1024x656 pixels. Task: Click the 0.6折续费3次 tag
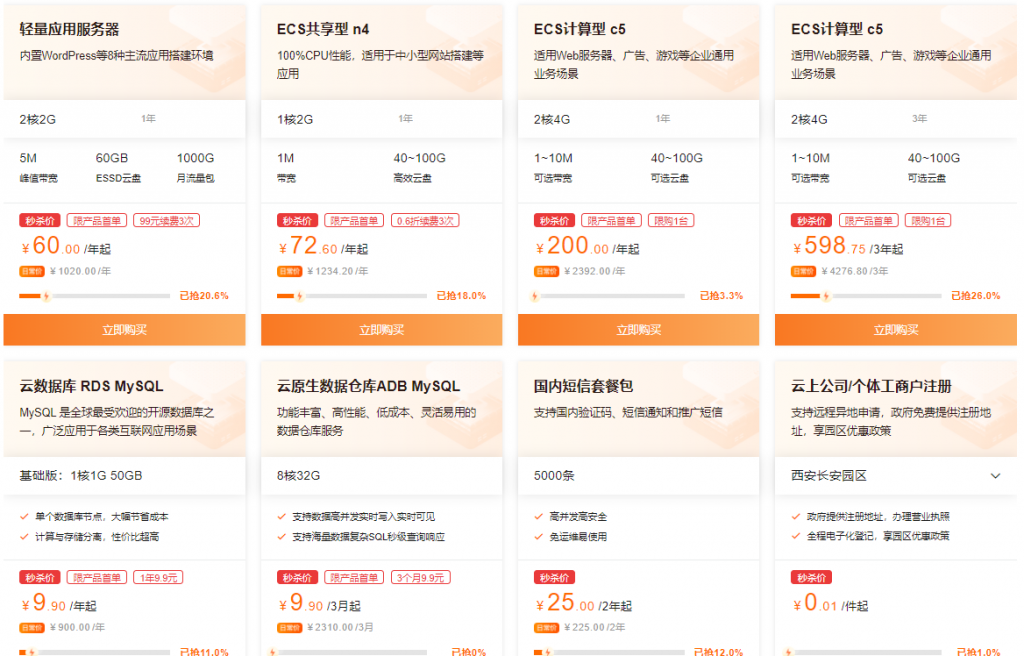click(425, 221)
